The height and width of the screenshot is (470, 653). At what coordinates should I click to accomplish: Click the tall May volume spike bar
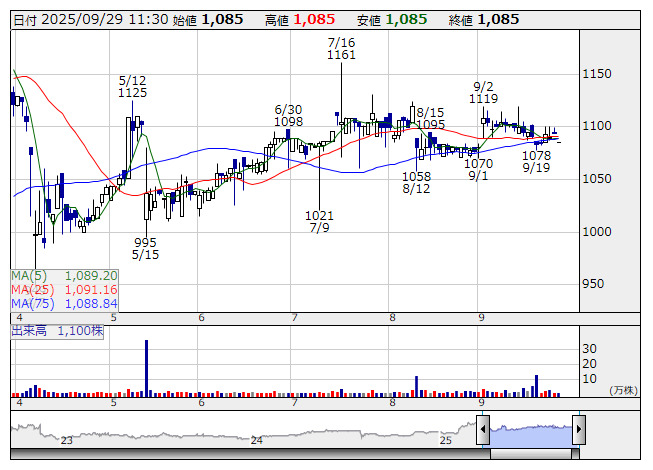tap(147, 368)
